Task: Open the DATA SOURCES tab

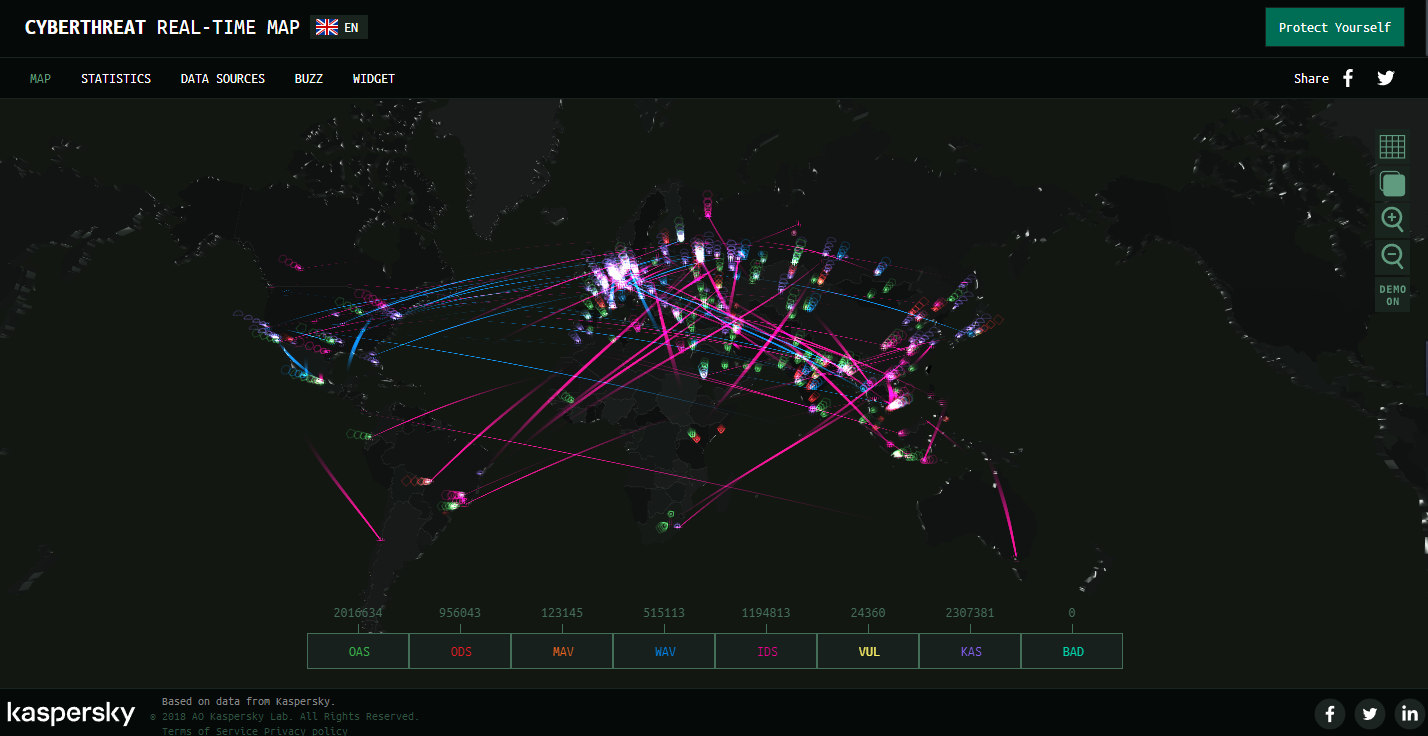Action: [223, 78]
